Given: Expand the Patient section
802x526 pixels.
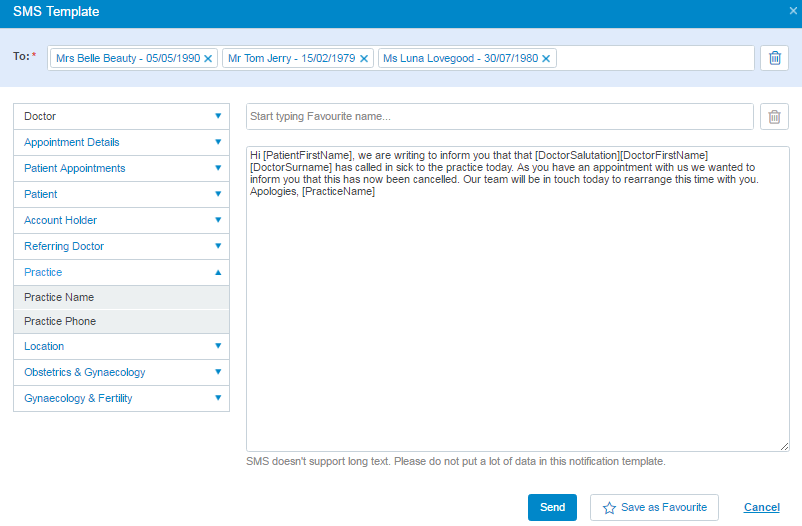Looking at the screenshot, I should tap(121, 194).
